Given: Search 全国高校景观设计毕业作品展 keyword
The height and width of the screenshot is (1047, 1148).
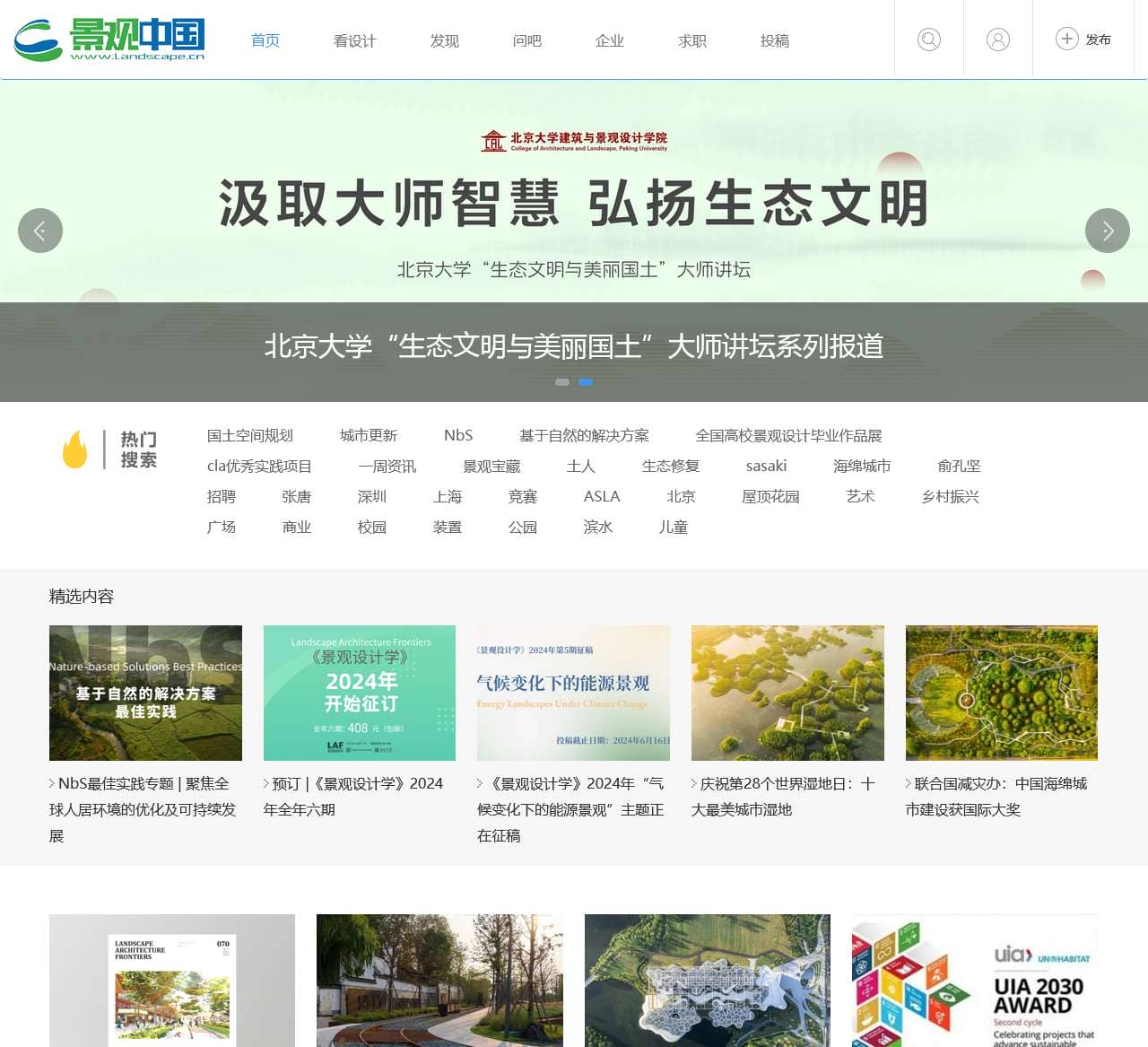Looking at the screenshot, I should tap(788, 435).
